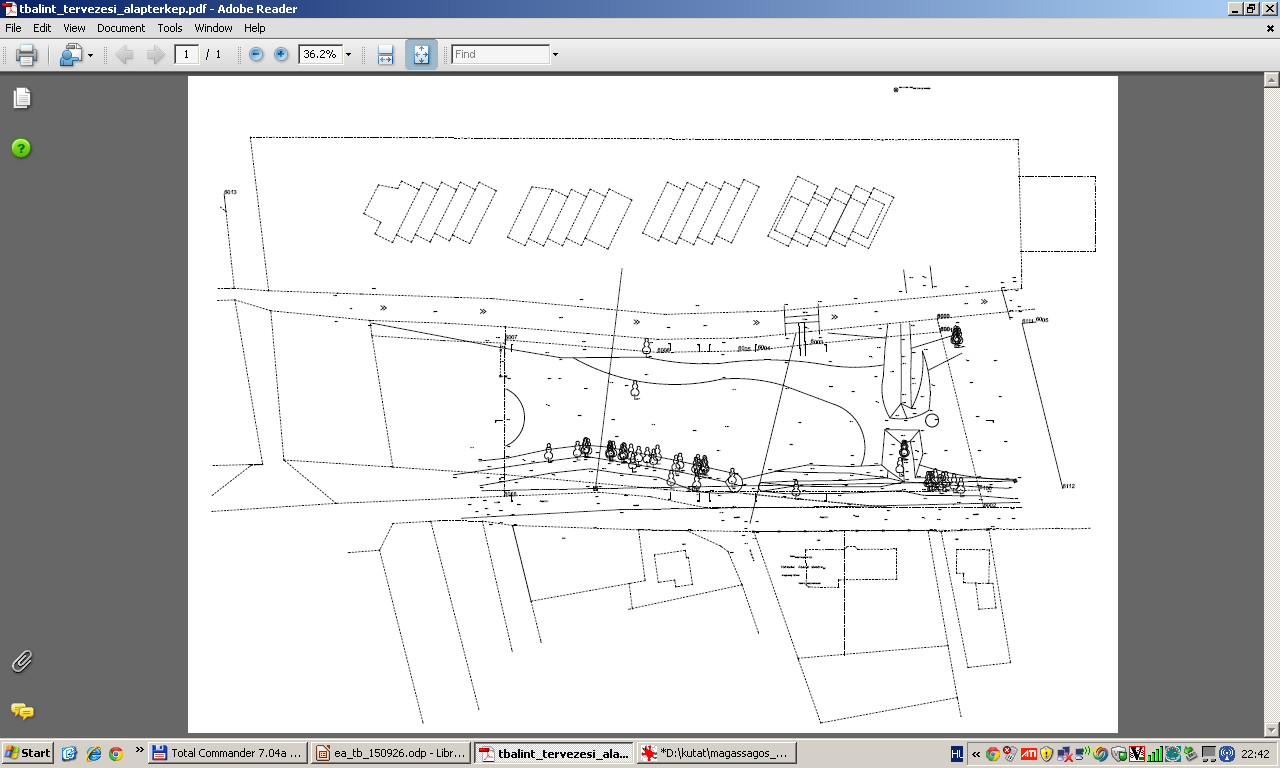Open the zoom percentage dropdown arrow
Viewport: 1280px width, 768px height.
tap(348, 54)
